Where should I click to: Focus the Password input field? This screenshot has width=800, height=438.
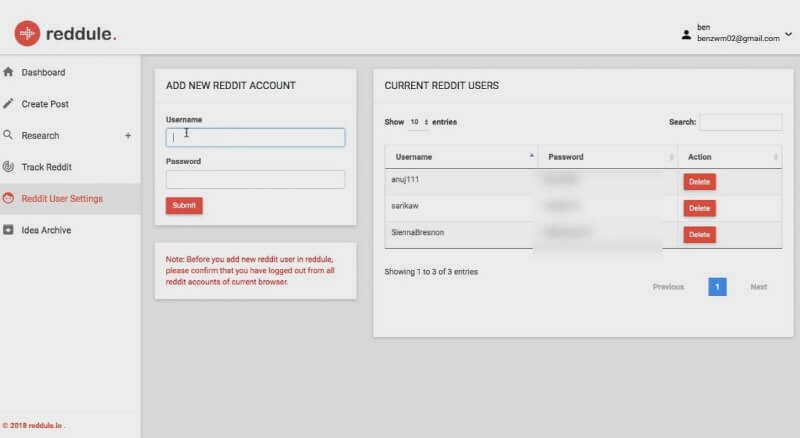click(x=255, y=179)
